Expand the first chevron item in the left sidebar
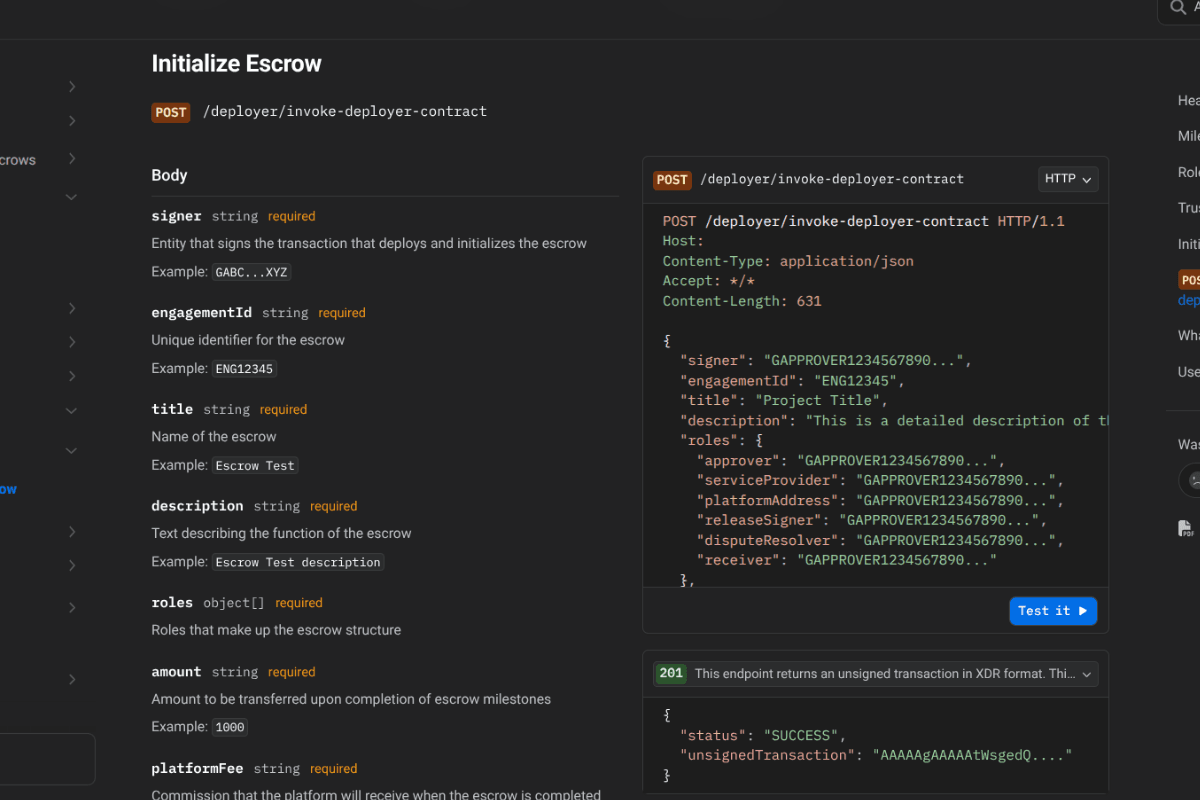Viewport: 1200px width, 800px height. pos(70,87)
